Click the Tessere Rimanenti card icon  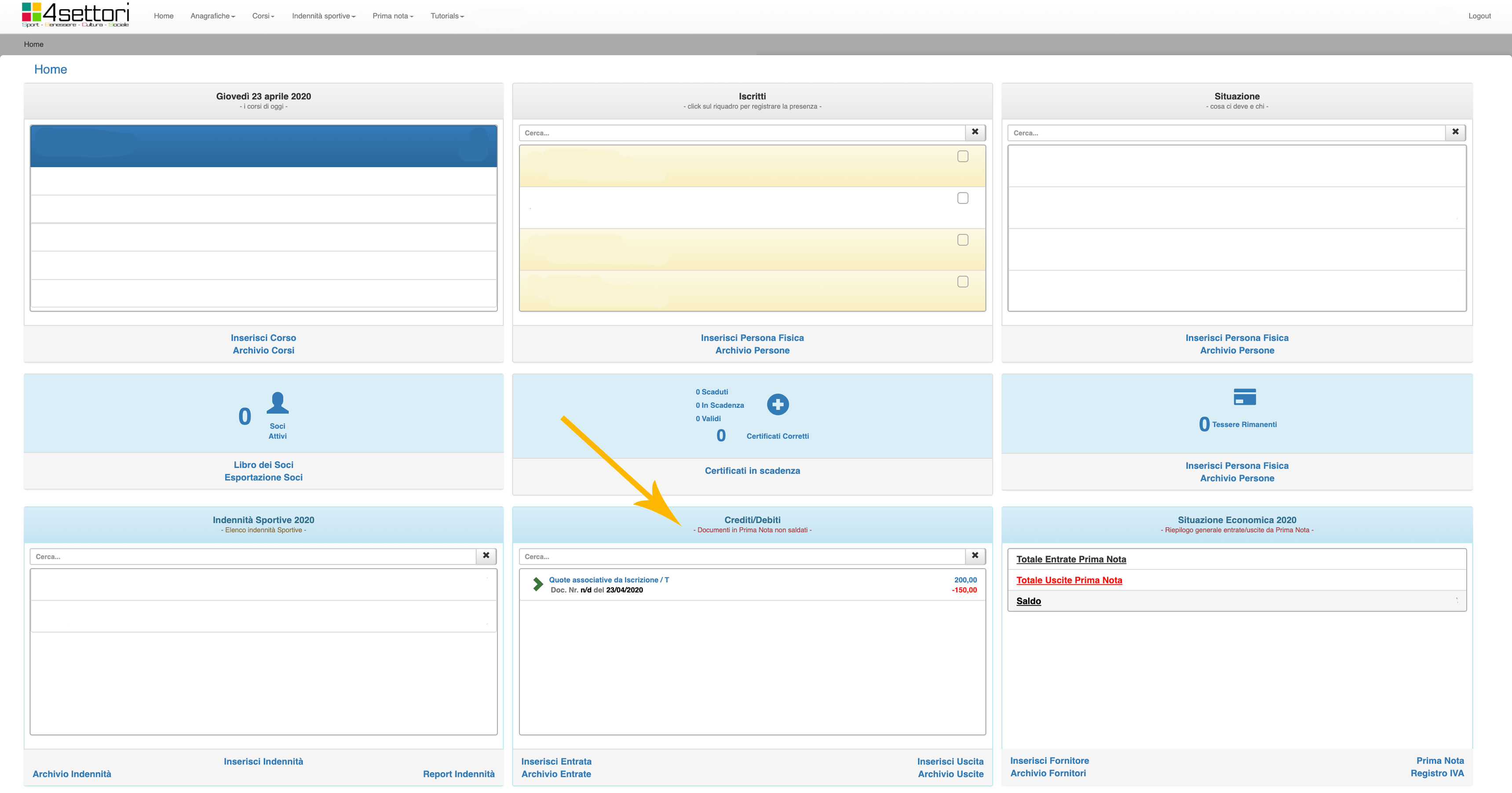1244,396
